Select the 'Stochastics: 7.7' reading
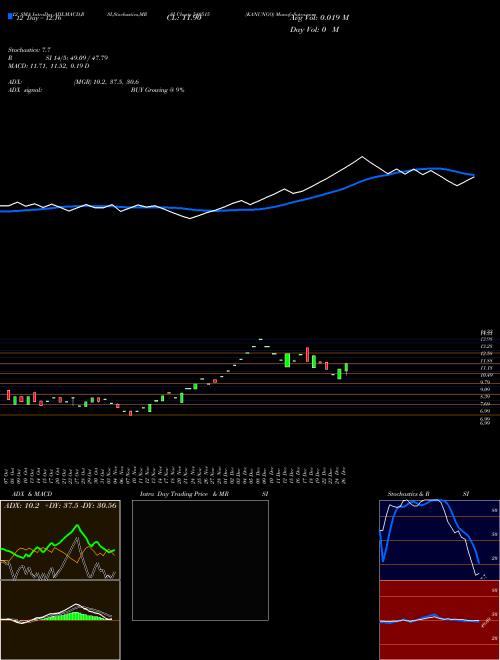The height and width of the screenshot is (660, 500). (29, 50)
